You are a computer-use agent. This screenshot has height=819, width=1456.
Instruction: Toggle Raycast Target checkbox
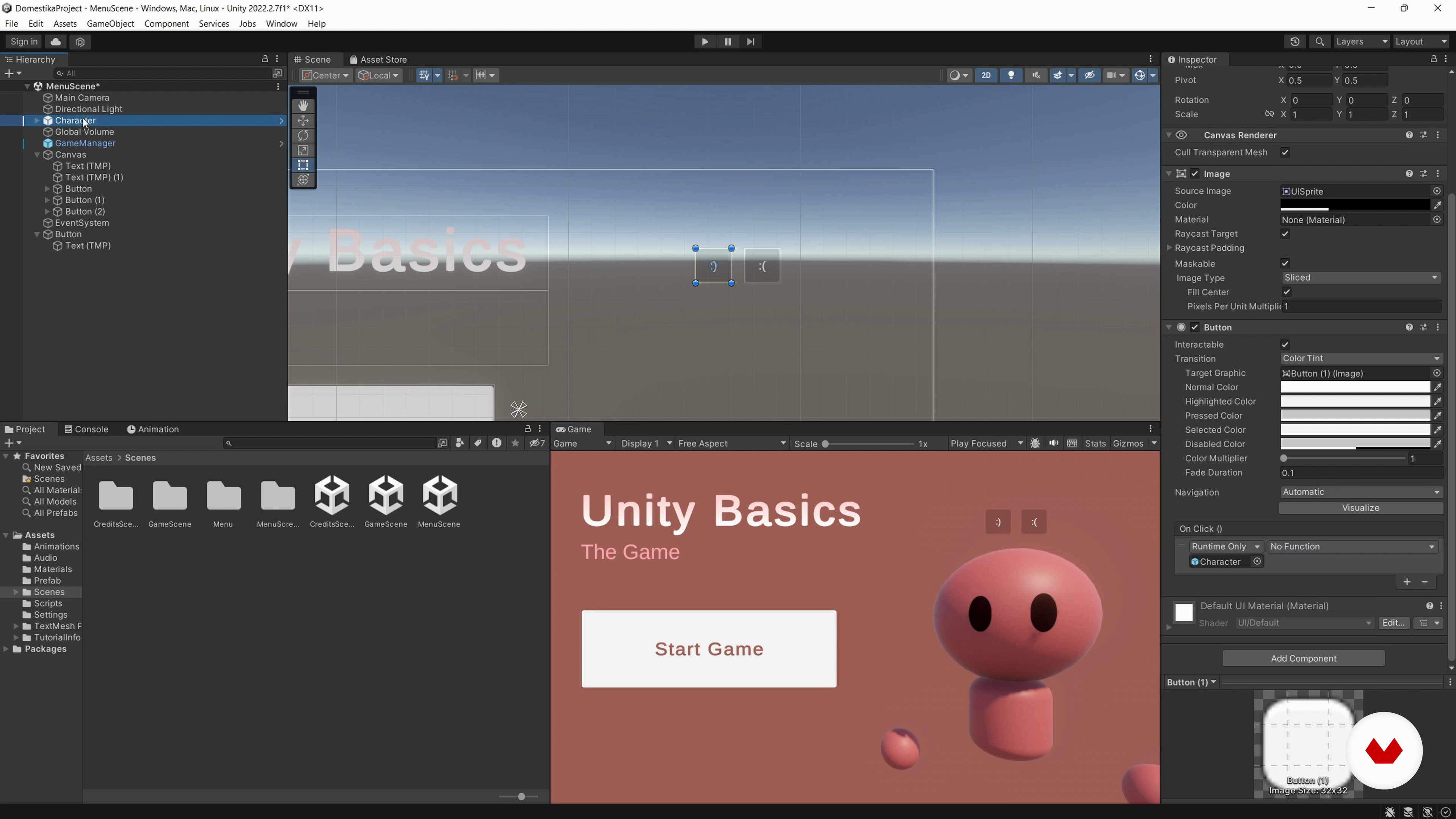pos(1285,234)
